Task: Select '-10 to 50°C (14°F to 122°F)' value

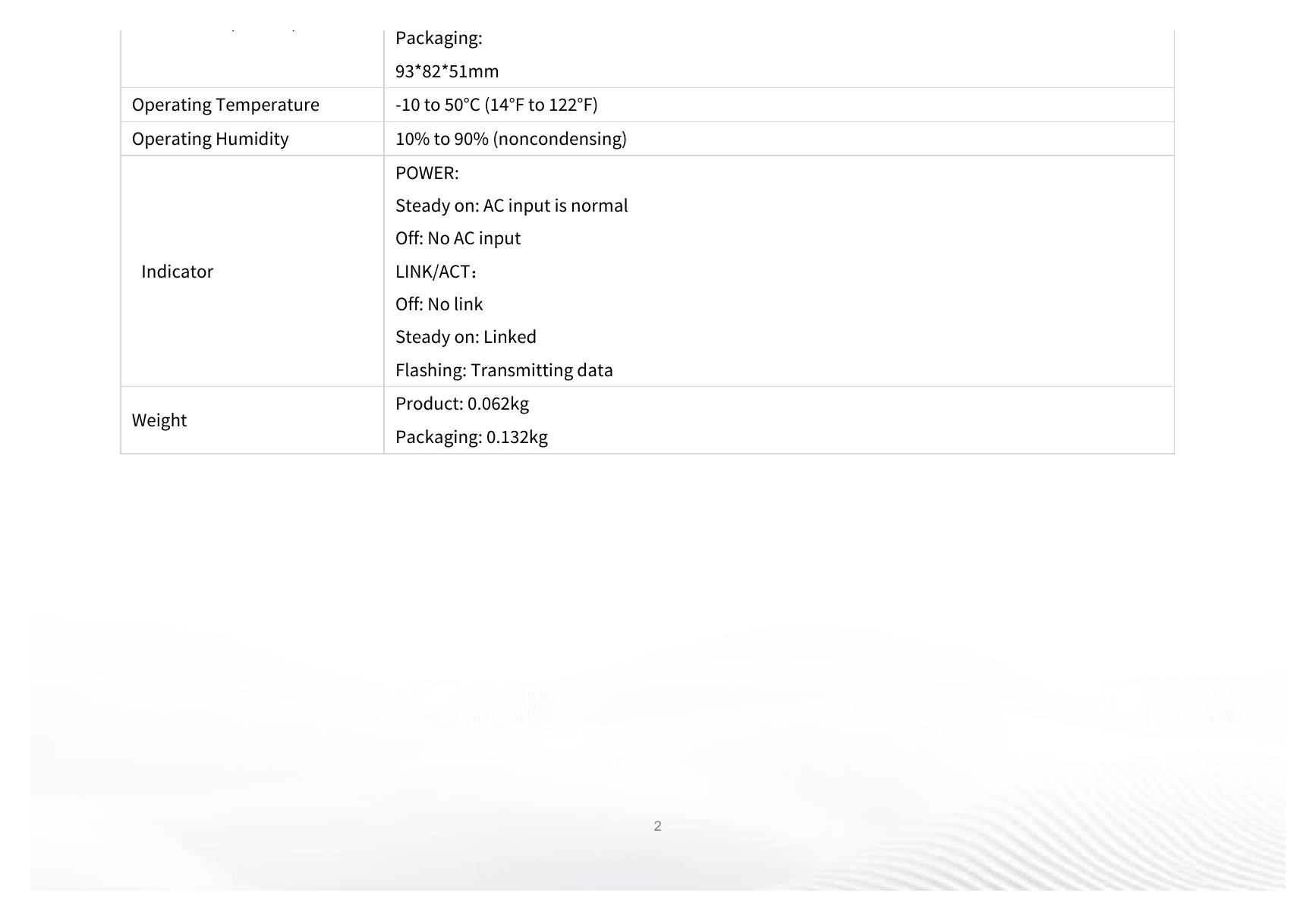Action: (496, 105)
